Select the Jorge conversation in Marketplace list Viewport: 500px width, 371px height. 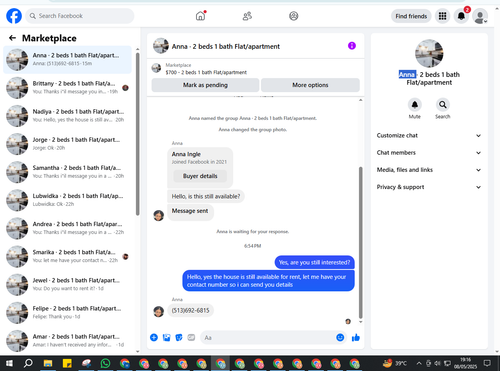pos(68,144)
